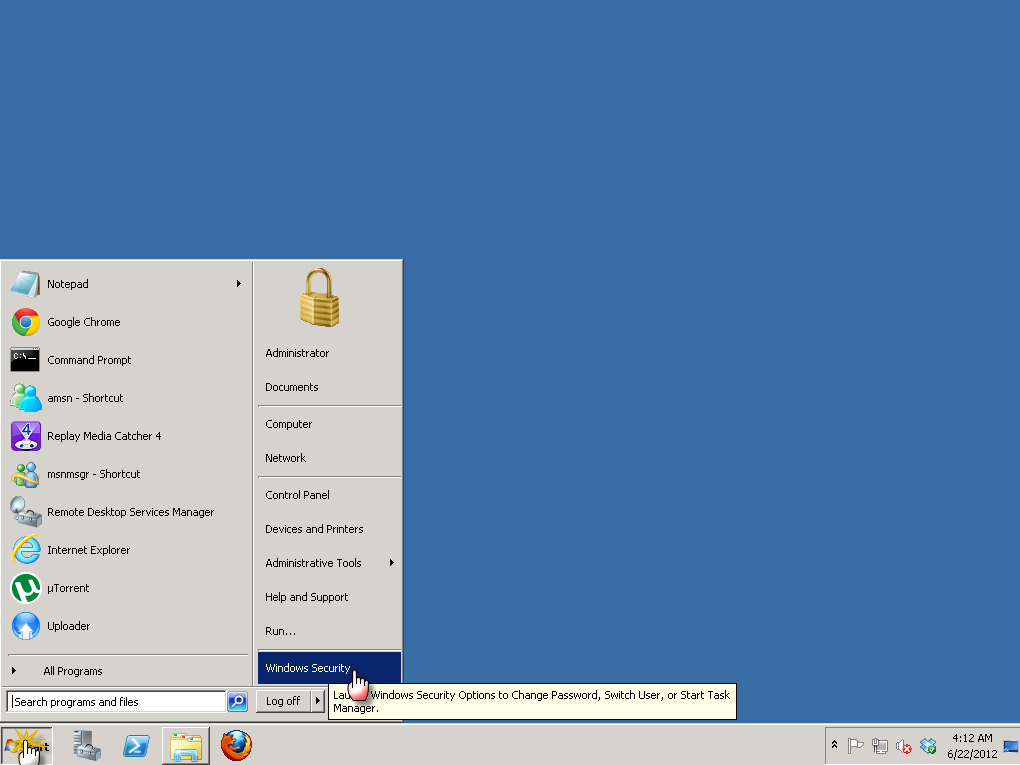Open Windows PowerShell from the taskbar

click(136, 746)
